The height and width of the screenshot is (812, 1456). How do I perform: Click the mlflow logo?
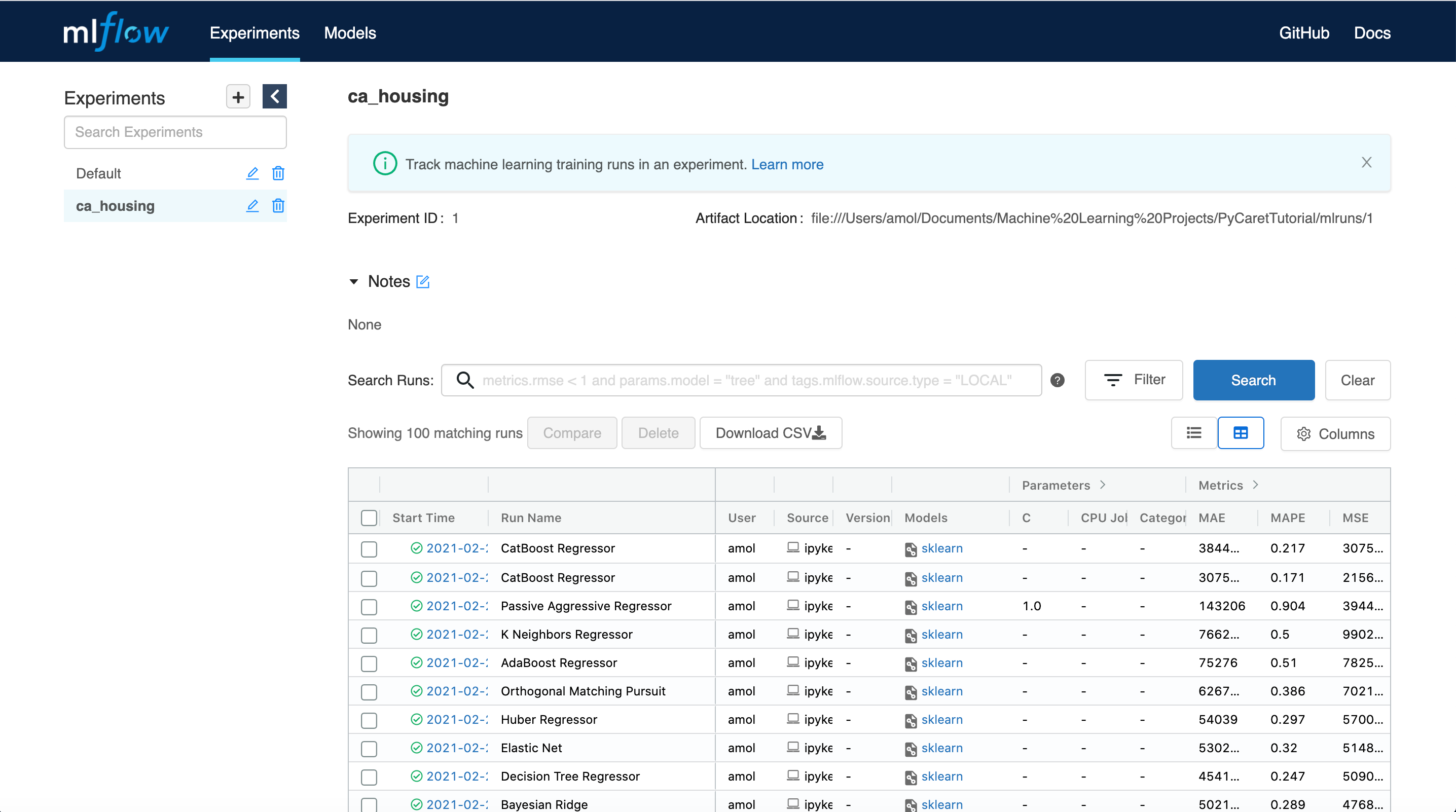click(x=116, y=31)
